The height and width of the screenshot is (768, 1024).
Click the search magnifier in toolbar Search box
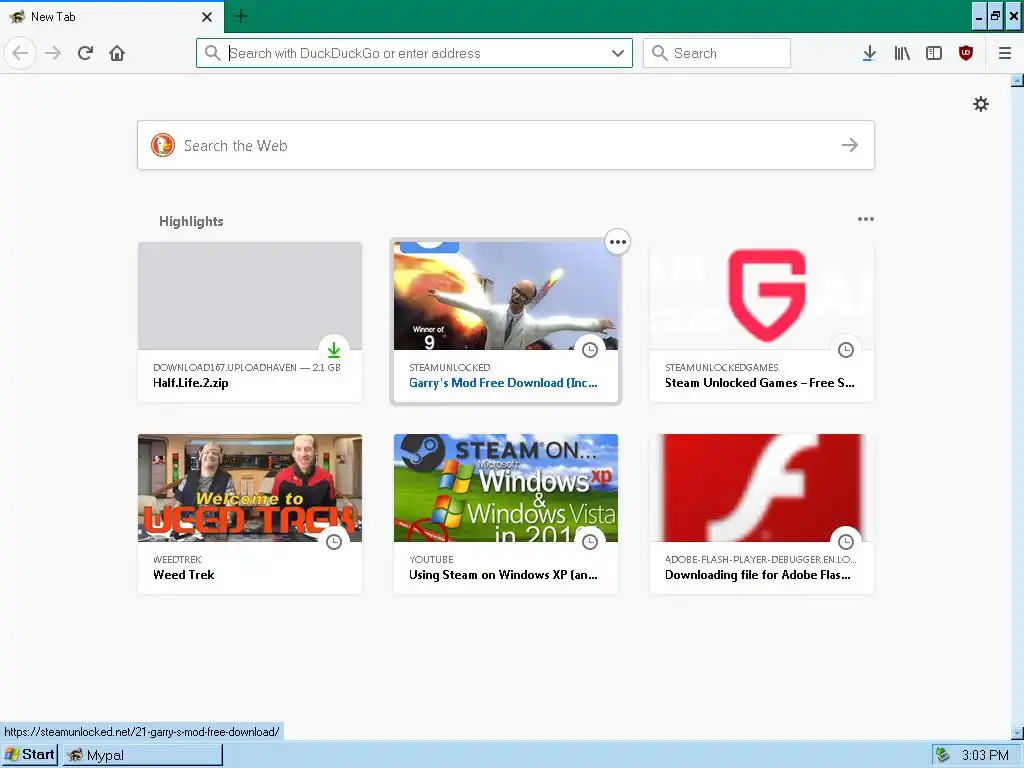(x=660, y=53)
